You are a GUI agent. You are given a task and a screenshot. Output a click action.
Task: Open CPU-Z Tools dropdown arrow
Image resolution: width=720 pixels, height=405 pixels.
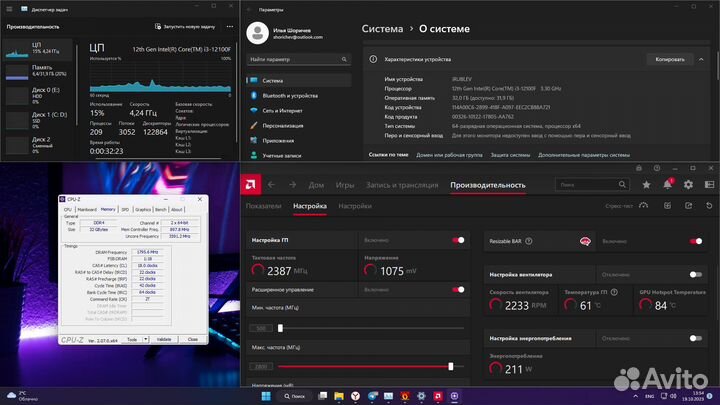(146, 339)
